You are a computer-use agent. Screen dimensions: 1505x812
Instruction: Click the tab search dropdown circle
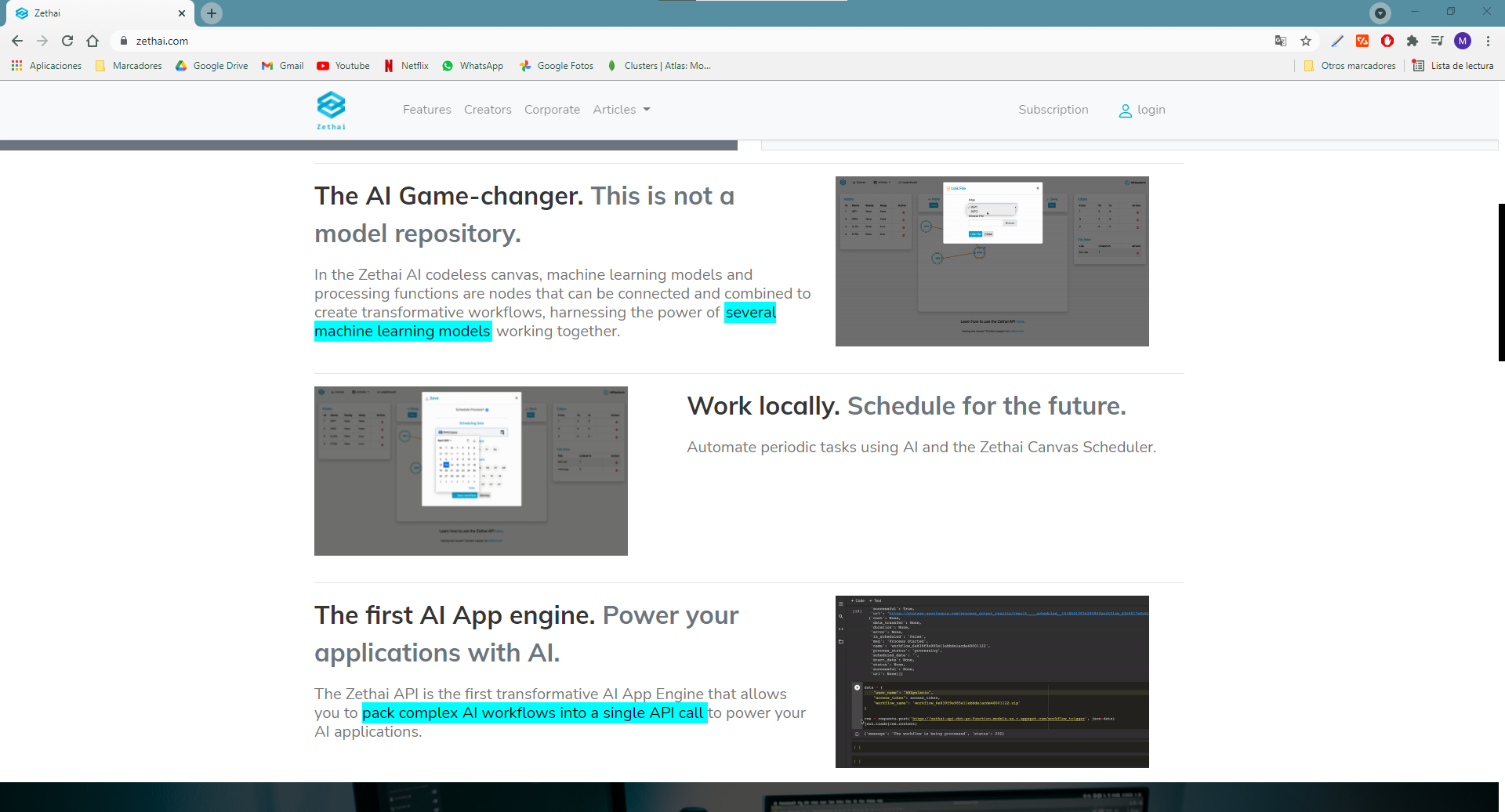click(x=1380, y=13)
